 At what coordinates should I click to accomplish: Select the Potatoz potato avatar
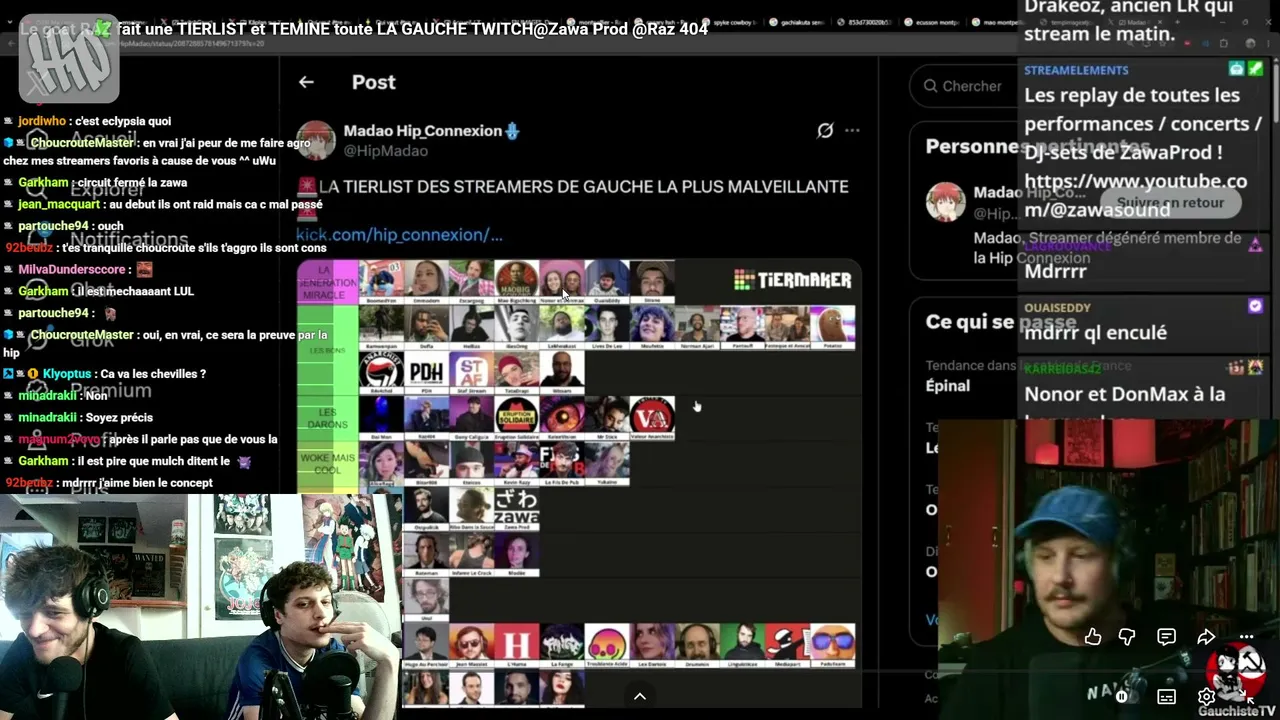tap(832, 327)
